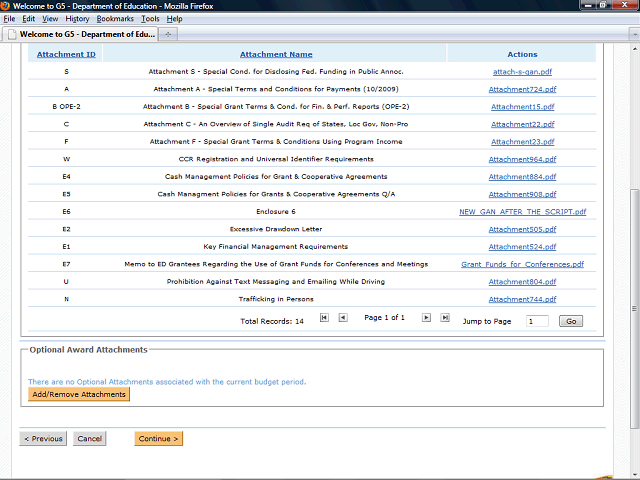Sort table by Attachment Name column
This screenshot has height=480, width=640.
(276, 54)
